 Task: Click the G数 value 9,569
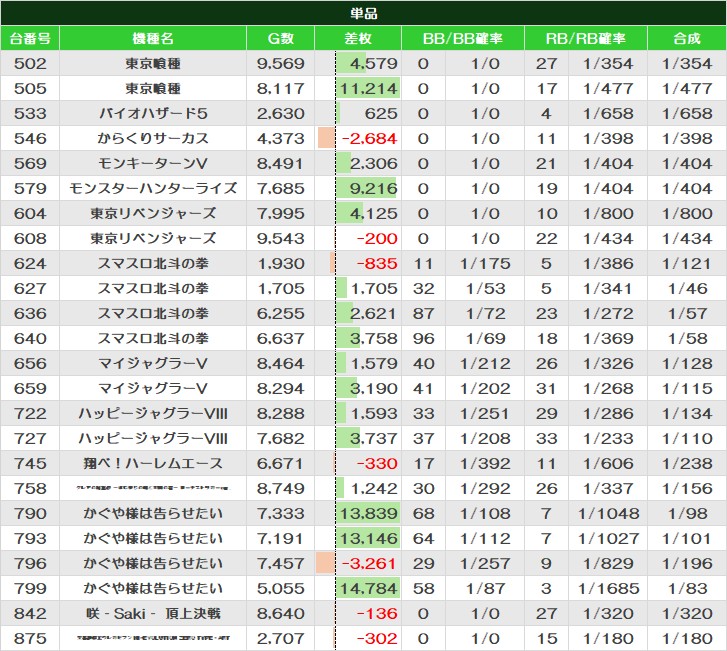point(281,64)
